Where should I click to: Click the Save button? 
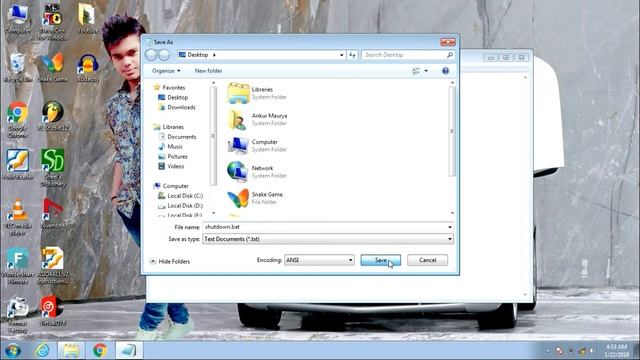coord(380,260)
